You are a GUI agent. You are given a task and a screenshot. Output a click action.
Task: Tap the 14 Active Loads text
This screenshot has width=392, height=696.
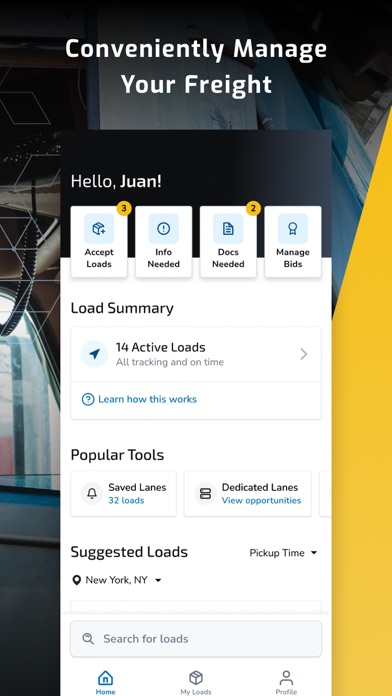point(161,347)
